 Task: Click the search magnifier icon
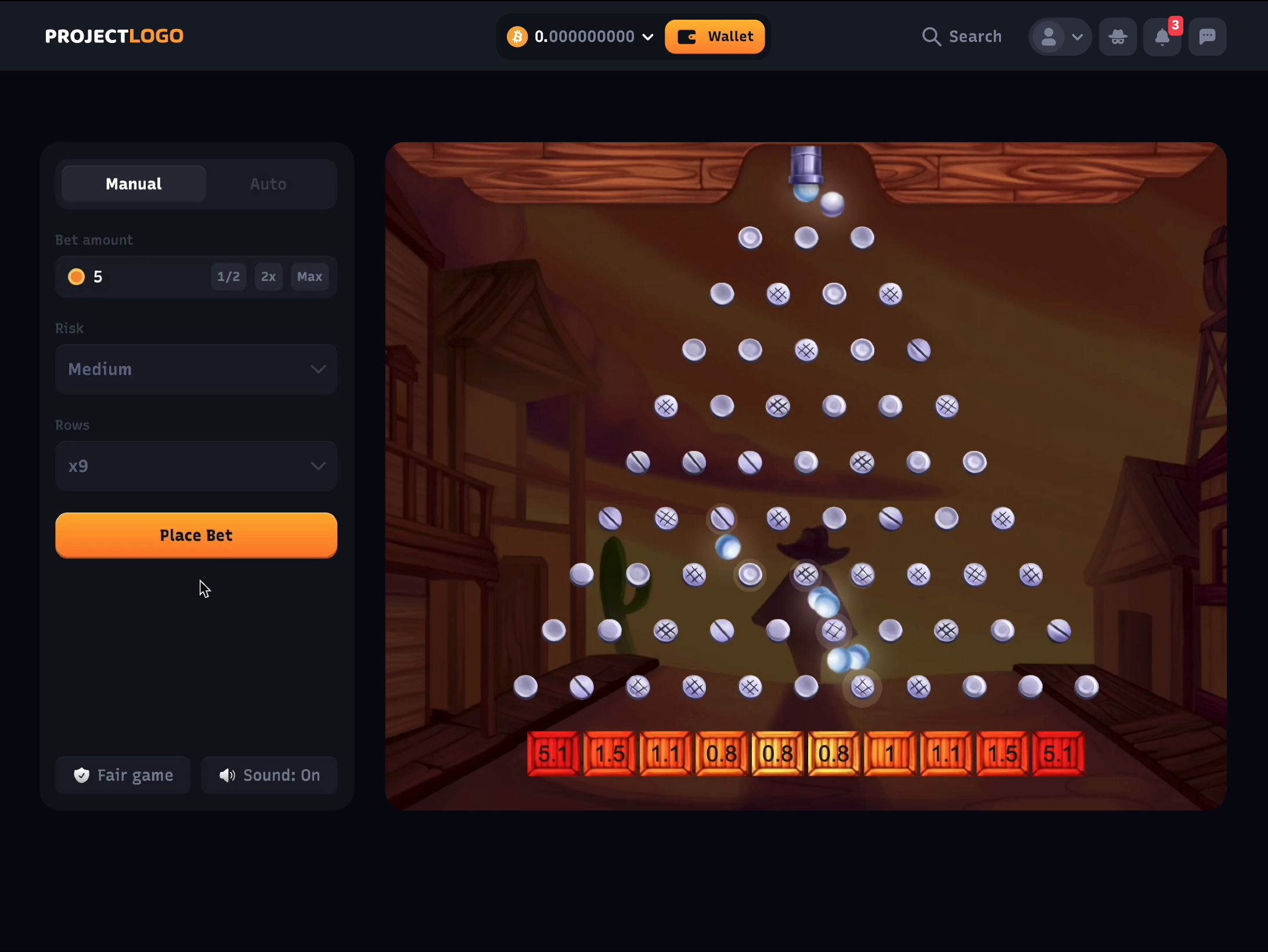pyautogui.click(x=930, y=36)
